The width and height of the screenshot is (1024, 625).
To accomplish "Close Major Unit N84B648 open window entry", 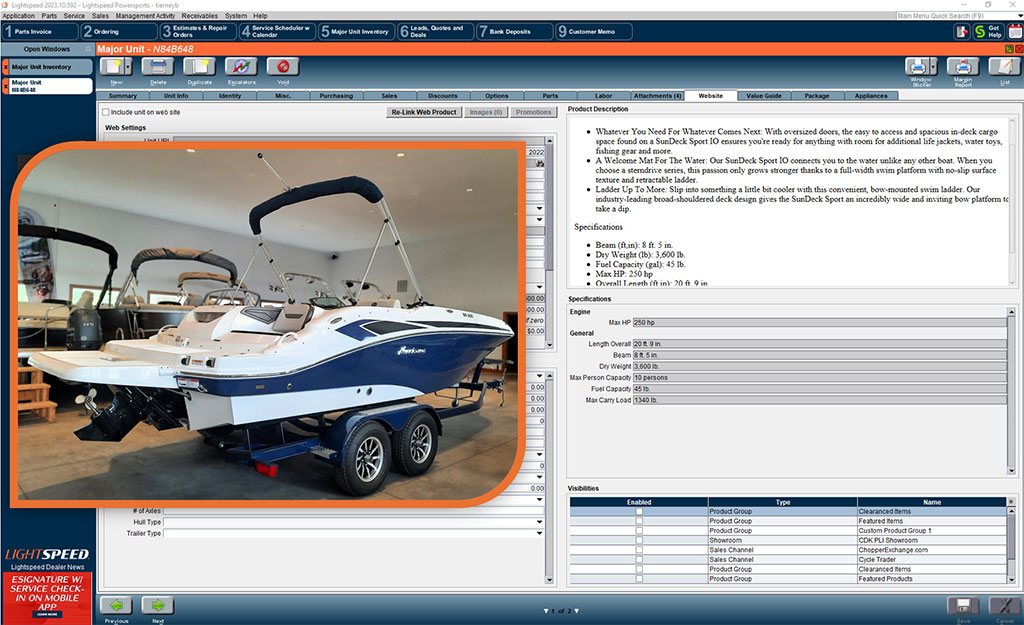I will coord(6,86).
